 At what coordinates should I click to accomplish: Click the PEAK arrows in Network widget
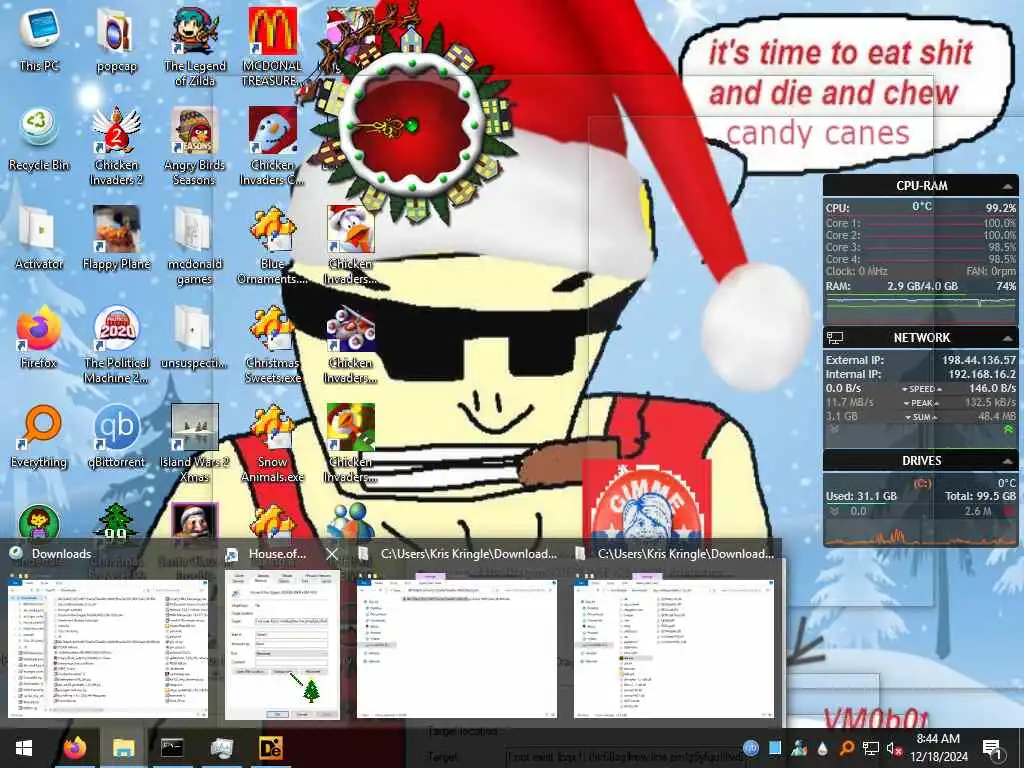[x=921, y=403]
